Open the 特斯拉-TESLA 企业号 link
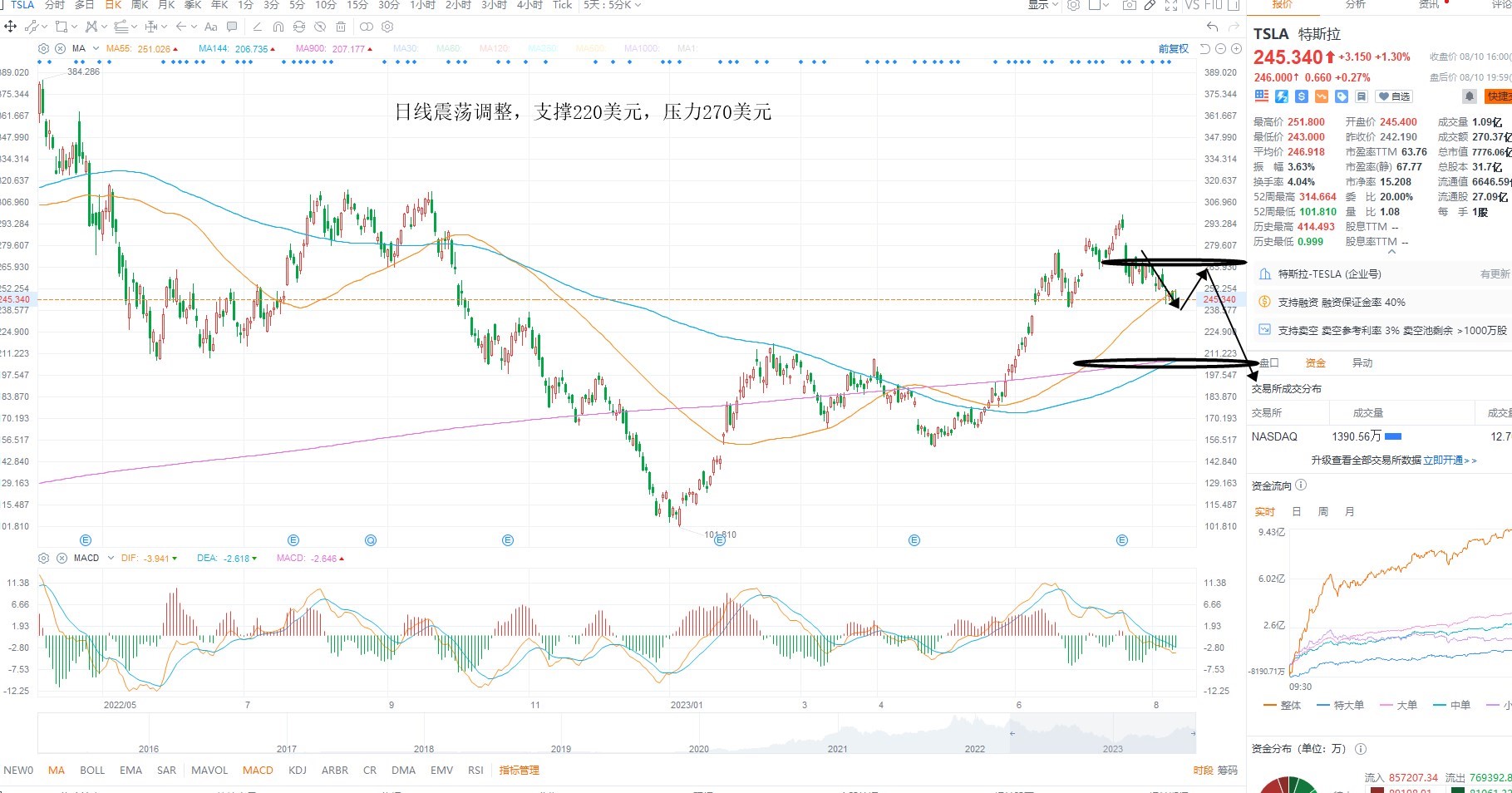The width and height of the screenshot is (1512, 793). pos(1329,274)
